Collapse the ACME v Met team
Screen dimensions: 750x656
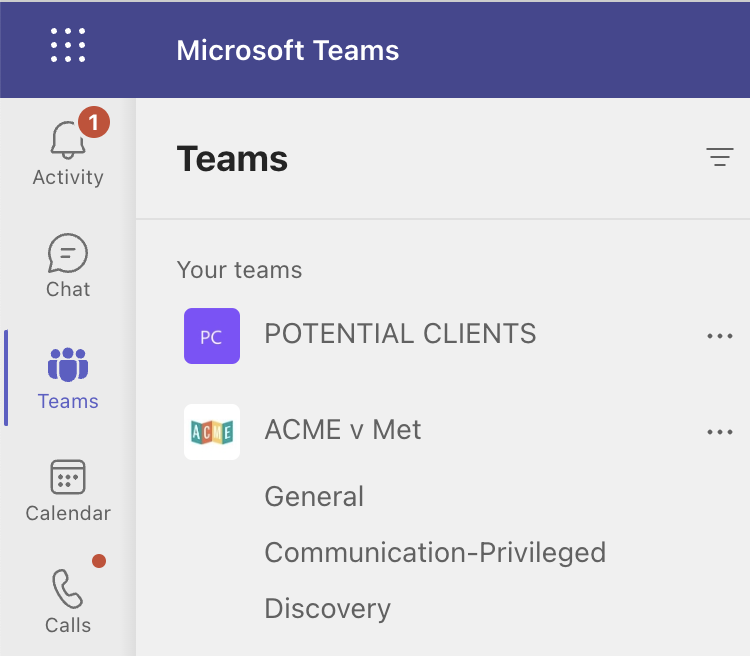tap(342, 430)
